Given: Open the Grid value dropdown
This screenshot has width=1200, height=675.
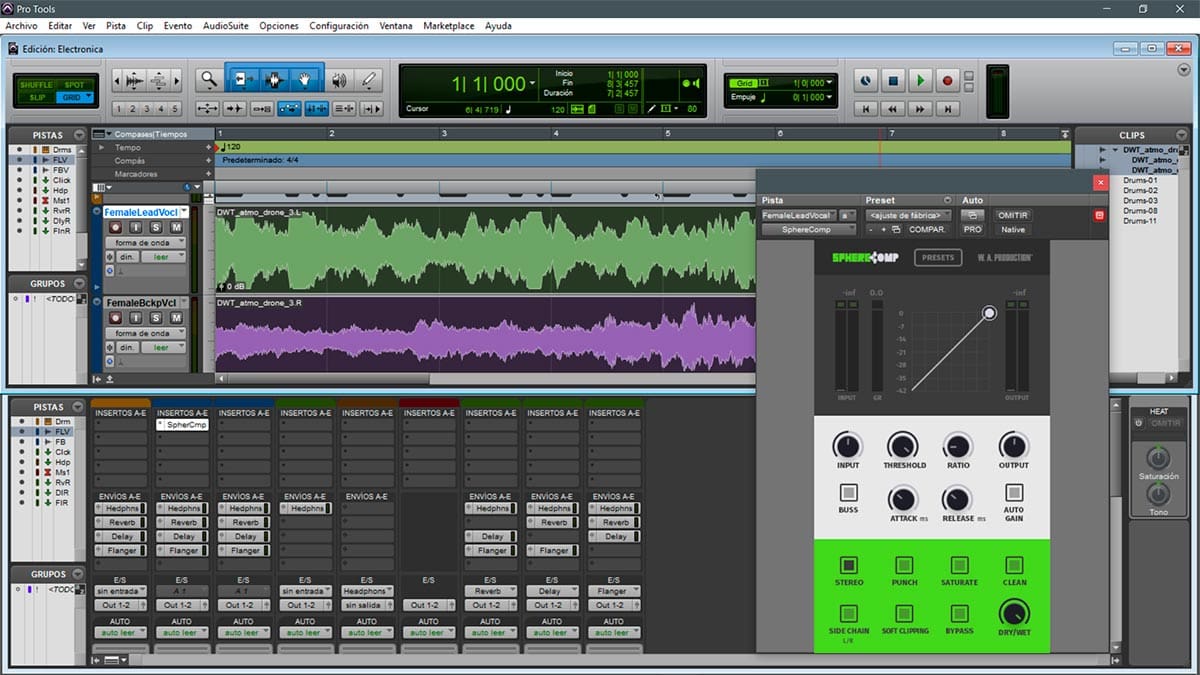Looking at the screenshot, I should click(x=830, y=83).
